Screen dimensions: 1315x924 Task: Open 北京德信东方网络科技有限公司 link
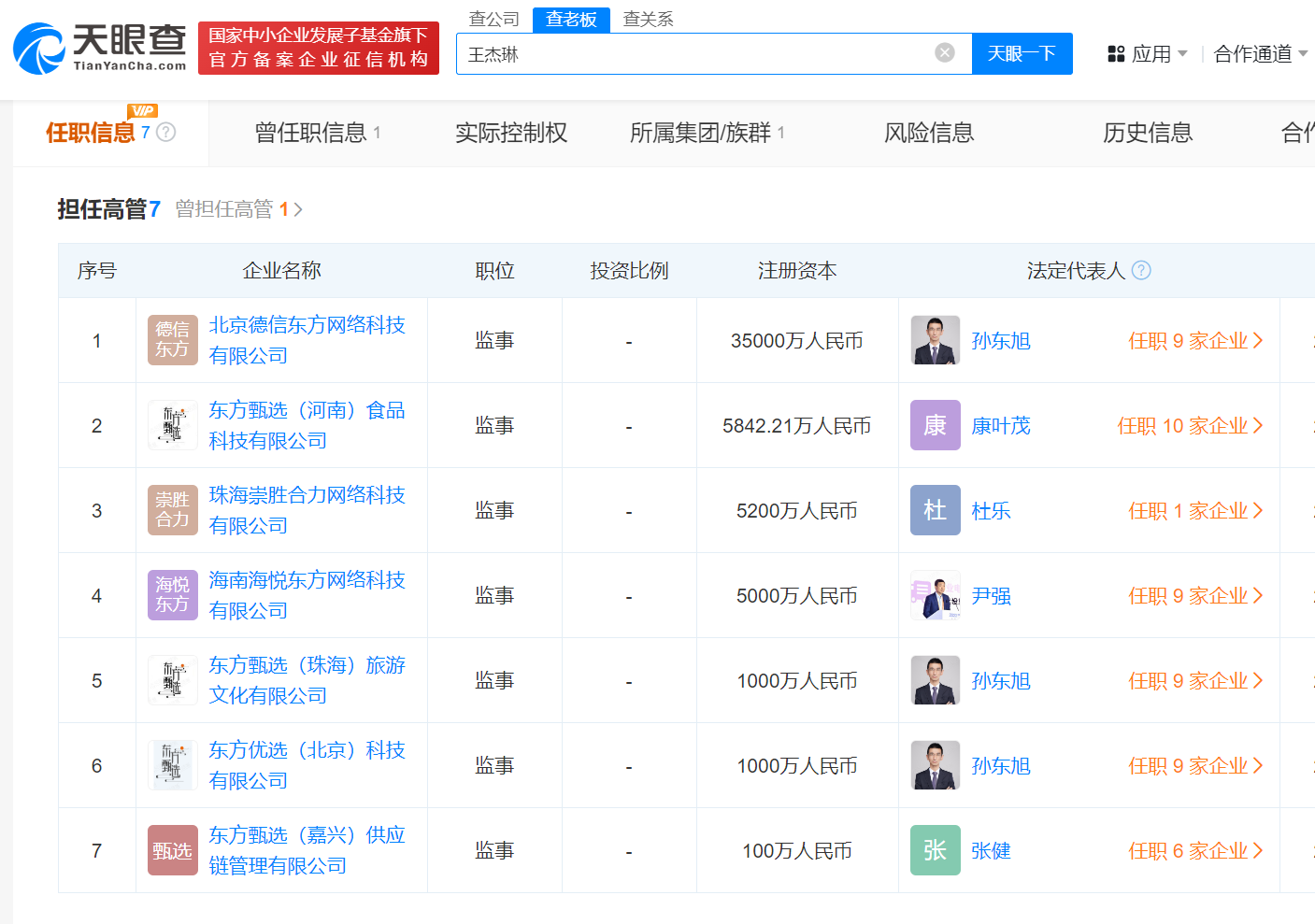click(x=307, y=340)
